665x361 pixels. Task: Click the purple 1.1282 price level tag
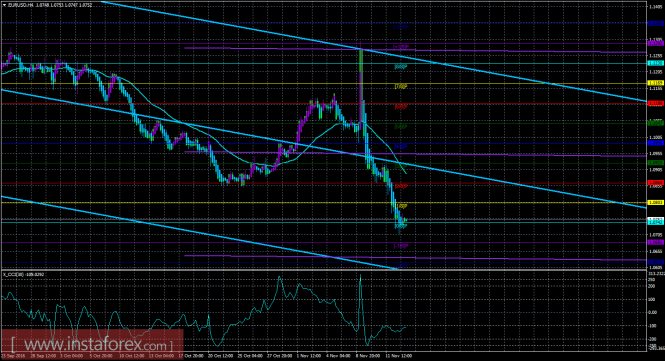point(655,43)
